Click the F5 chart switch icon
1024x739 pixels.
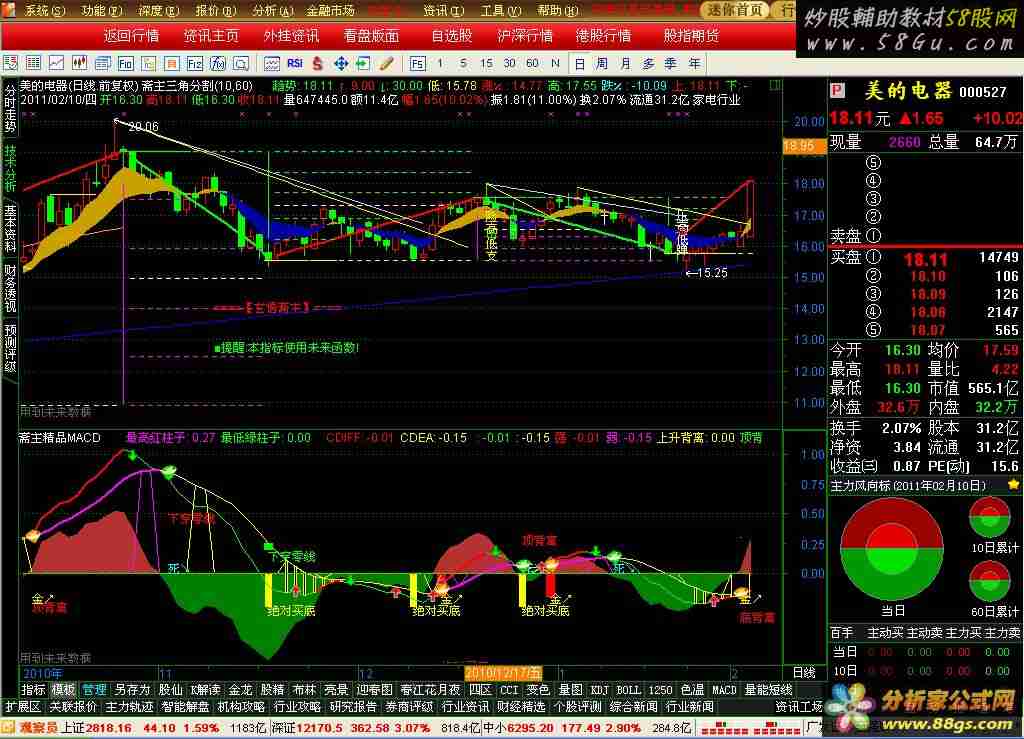pyautogui.click(x=417, y=63)
